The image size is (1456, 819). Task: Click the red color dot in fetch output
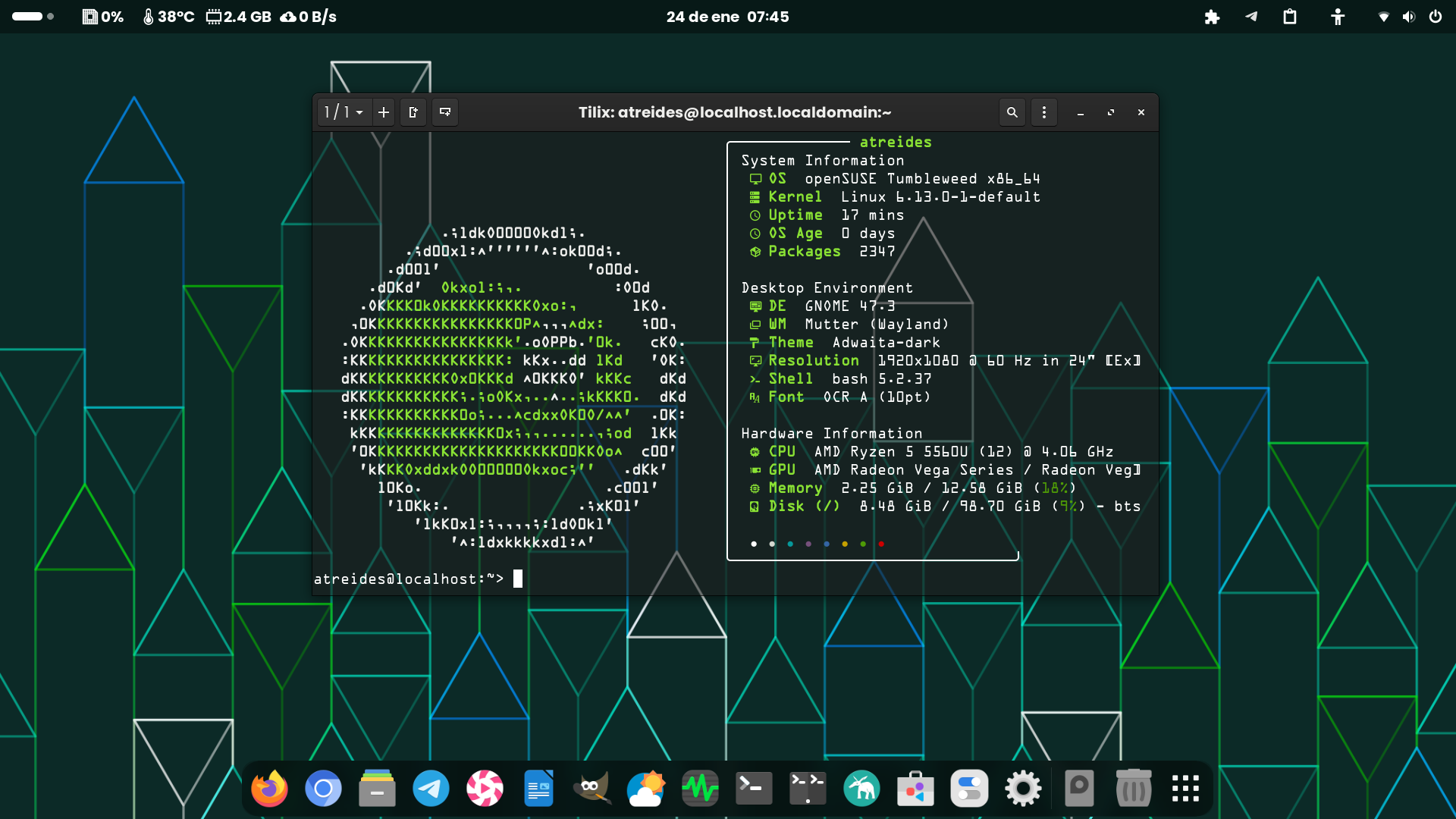881,544
